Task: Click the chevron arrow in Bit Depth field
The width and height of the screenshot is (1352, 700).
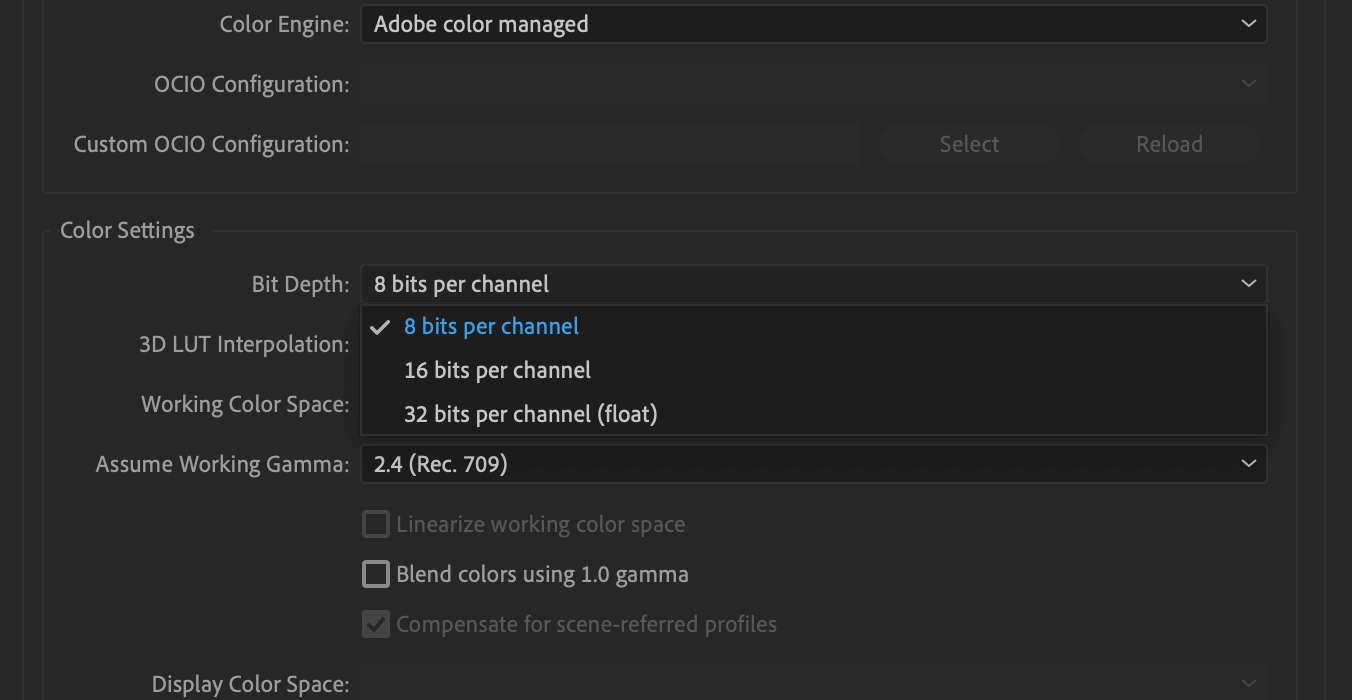Action: (x=1248, y=284)
